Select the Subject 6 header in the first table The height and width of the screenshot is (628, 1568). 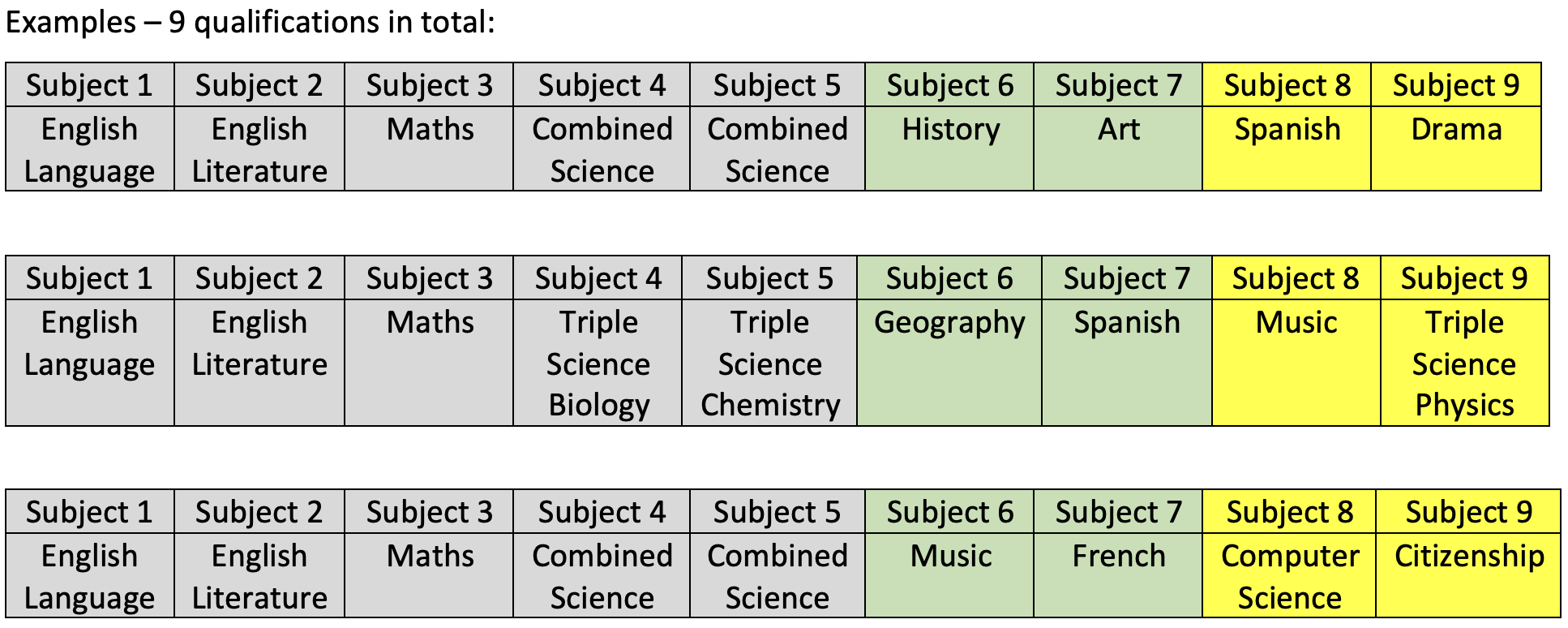[x=949, y=85]
